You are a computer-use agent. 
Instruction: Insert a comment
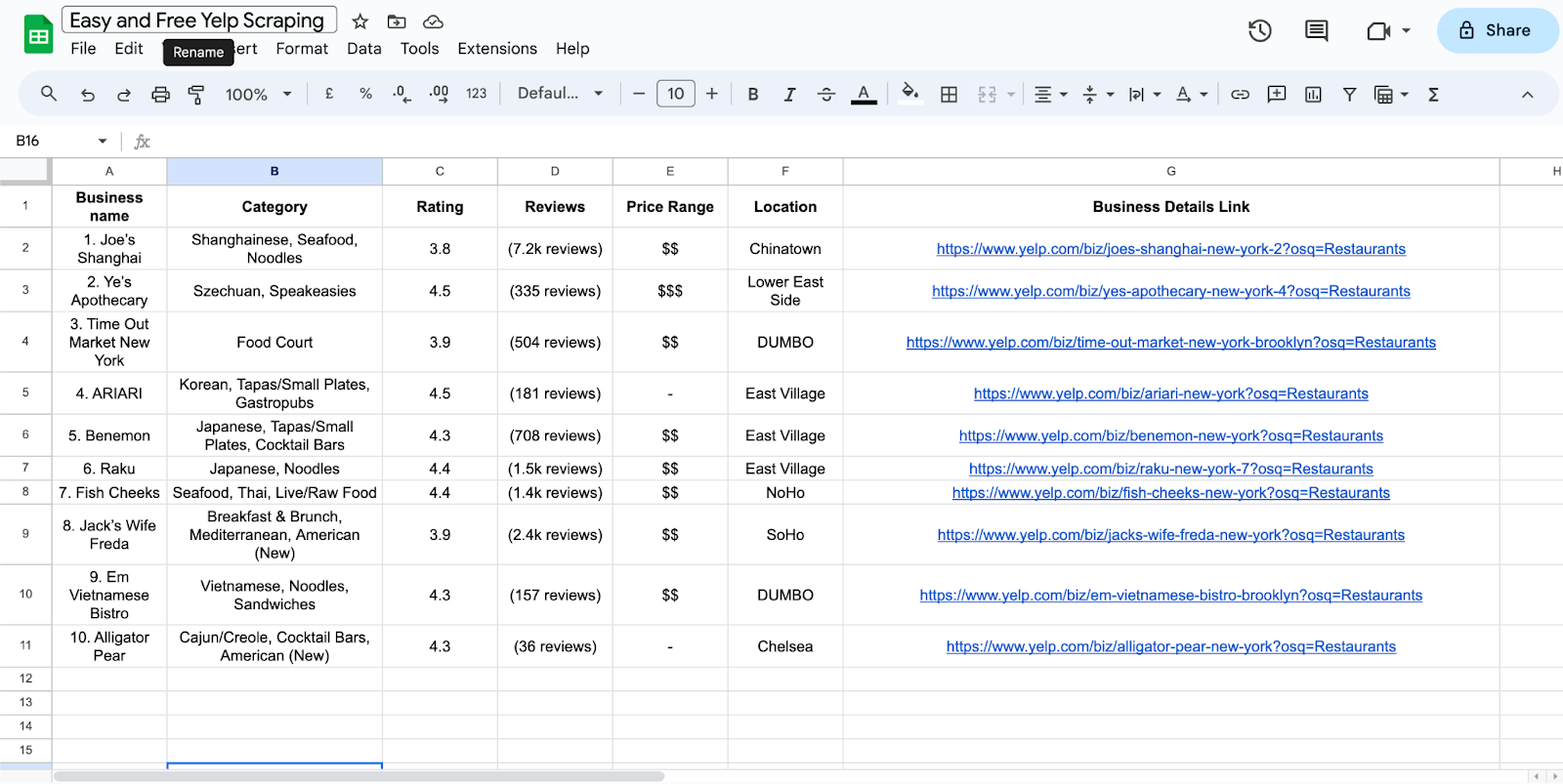tap(1276, 94)
